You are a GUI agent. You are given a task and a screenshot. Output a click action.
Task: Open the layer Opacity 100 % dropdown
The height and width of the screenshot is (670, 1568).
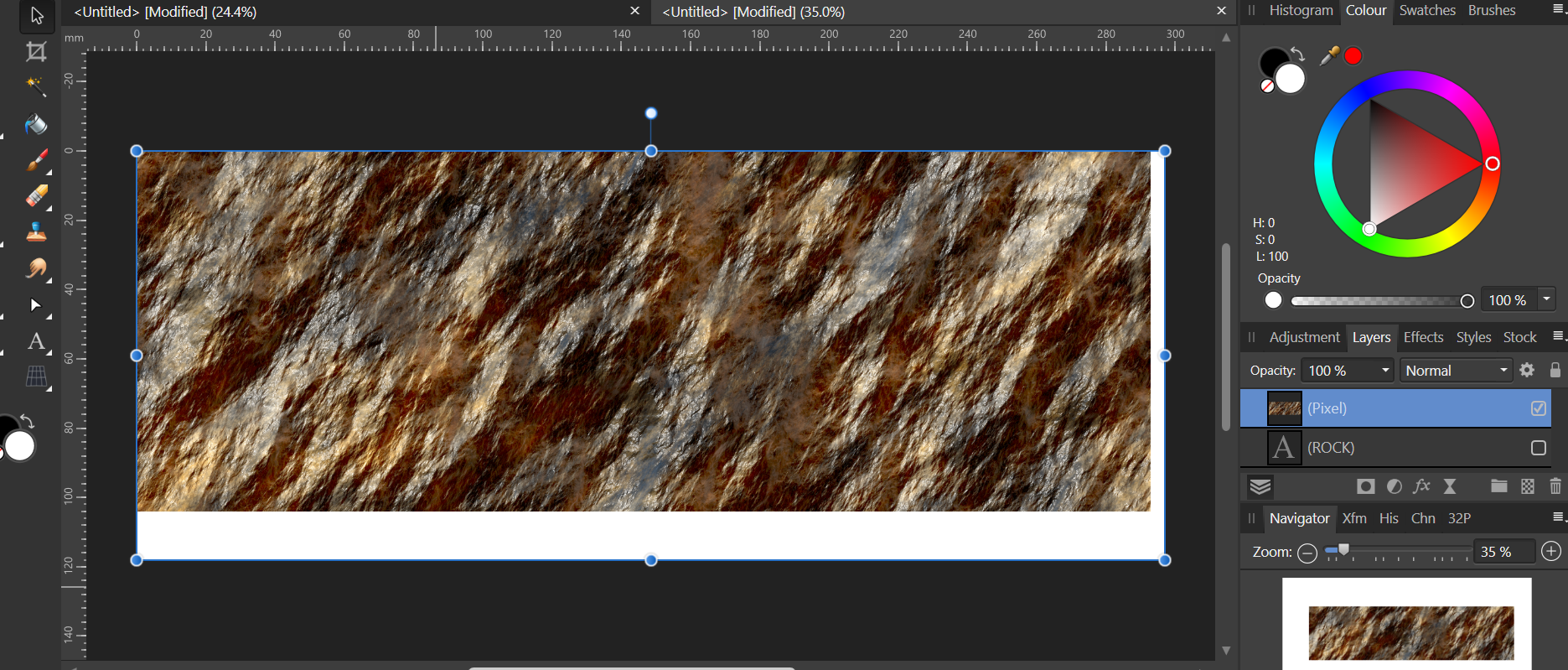click(x=1348, y=371)
